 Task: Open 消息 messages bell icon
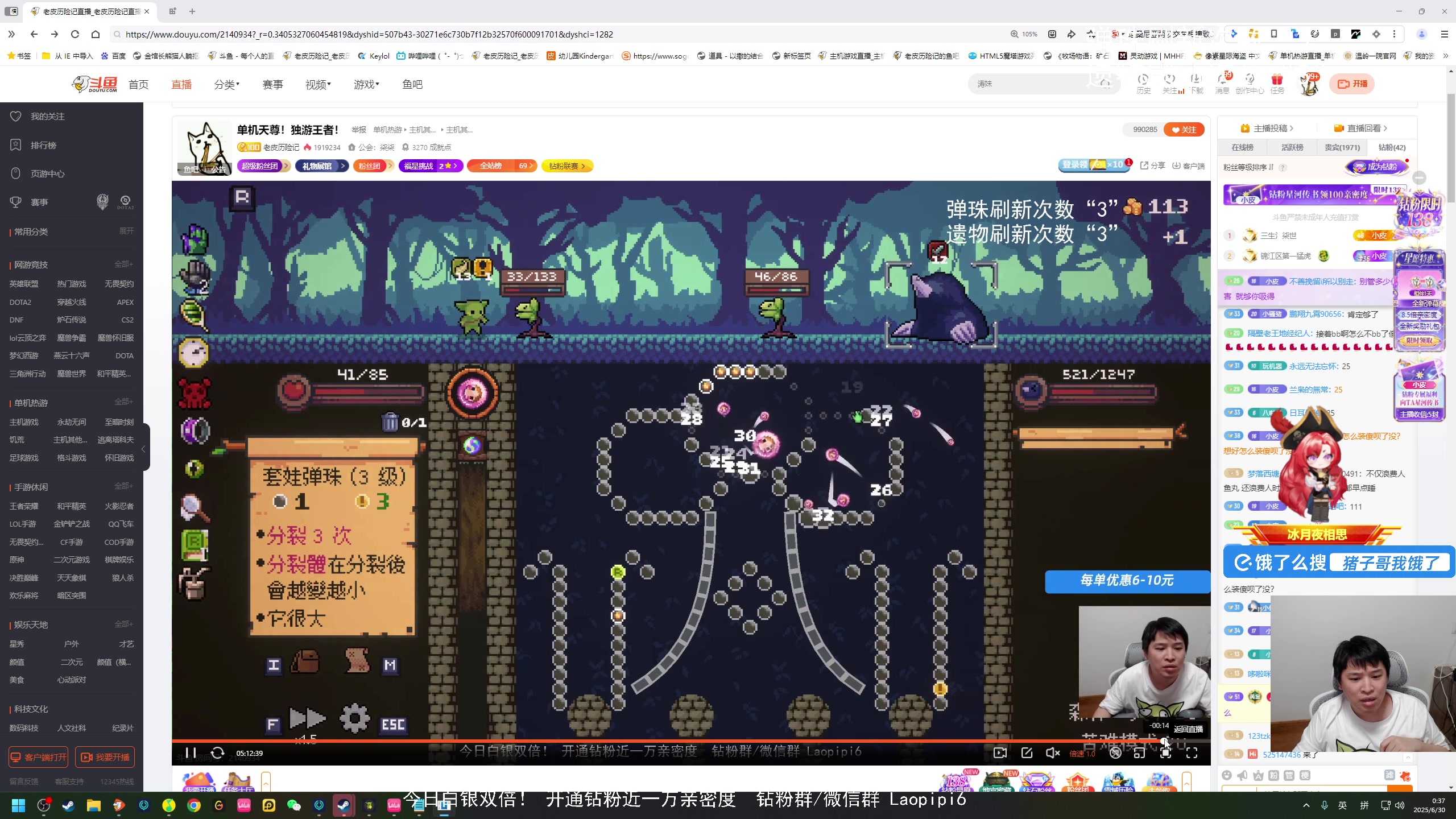1222,84
